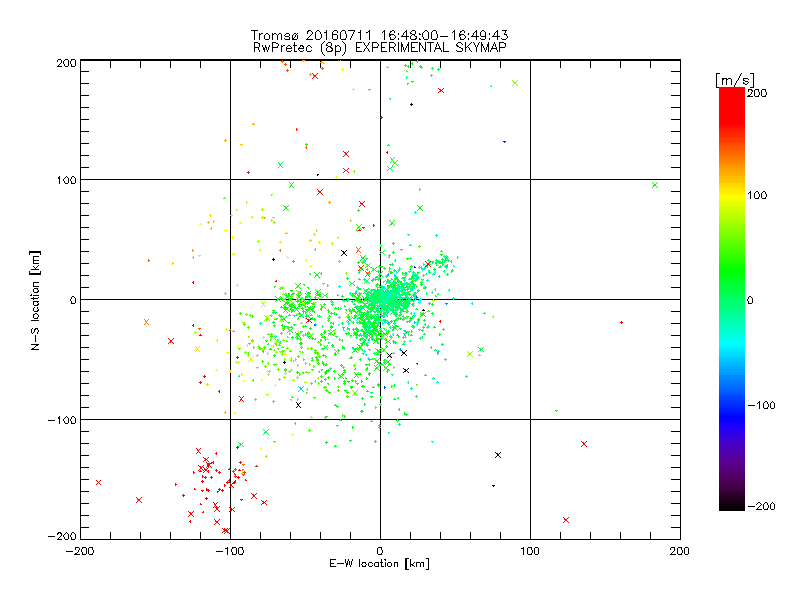Click the E-W axis tick label '200'
This screenshot has width=800, height=600.
click(680, 551)
